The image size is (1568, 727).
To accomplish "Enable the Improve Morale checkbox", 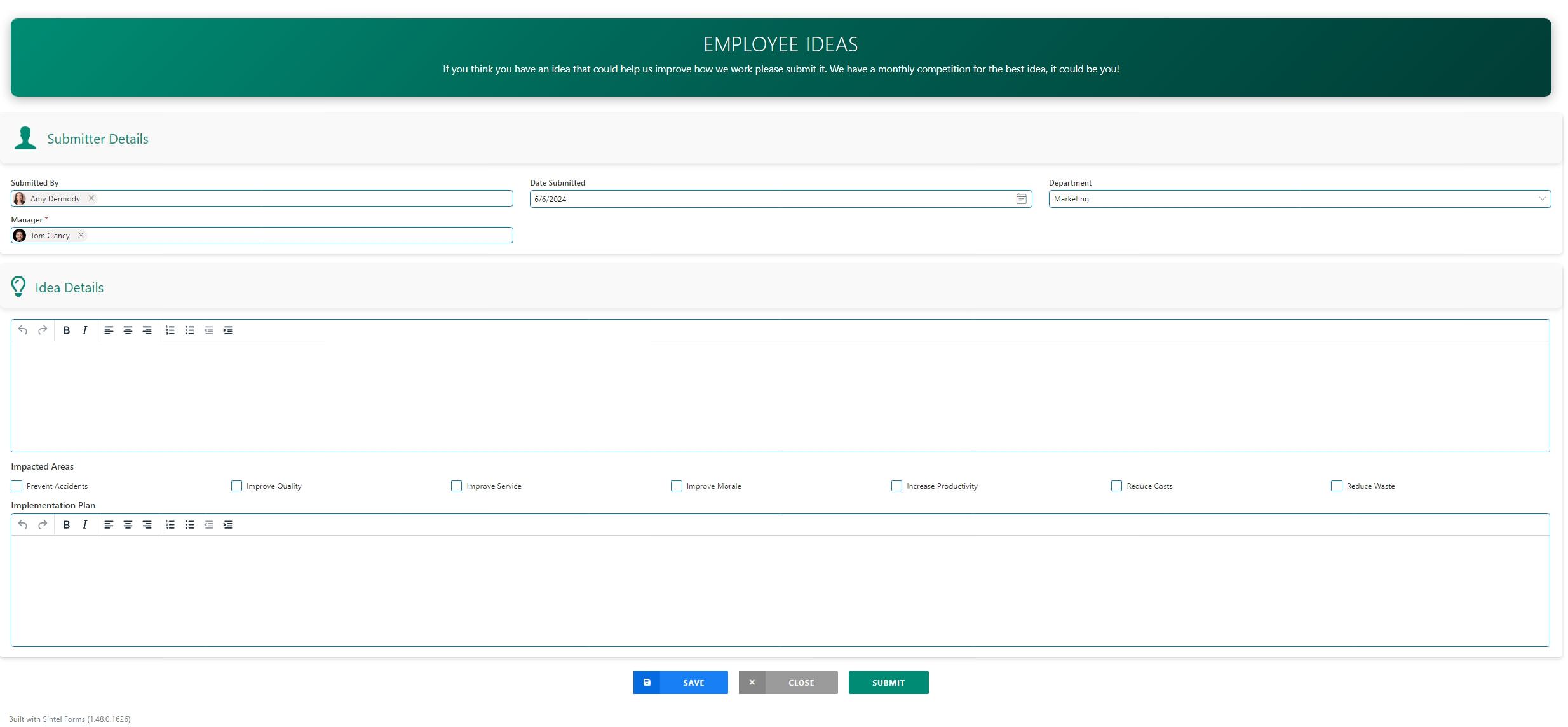I will point(676,486).
